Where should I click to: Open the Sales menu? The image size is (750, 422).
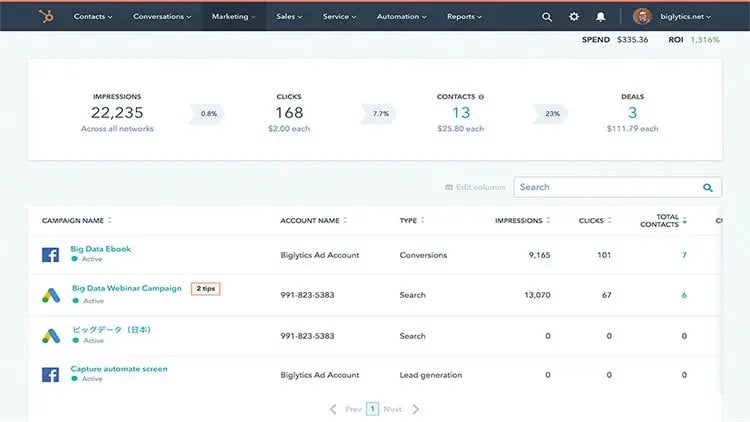click(x=289, y=17)
